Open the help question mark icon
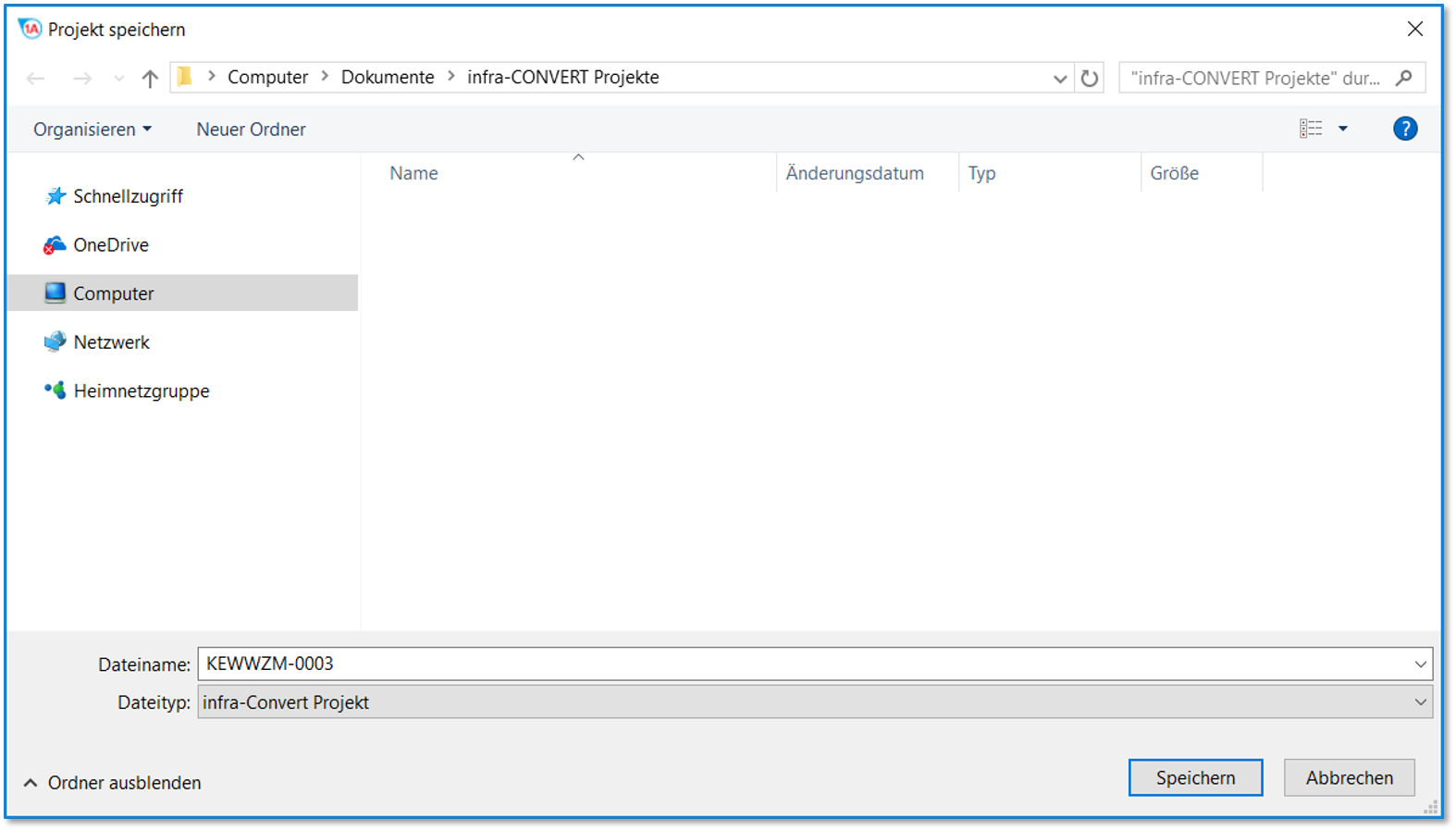The width and height of the screenshot is (1456, 831). [x=1404, y=130]
